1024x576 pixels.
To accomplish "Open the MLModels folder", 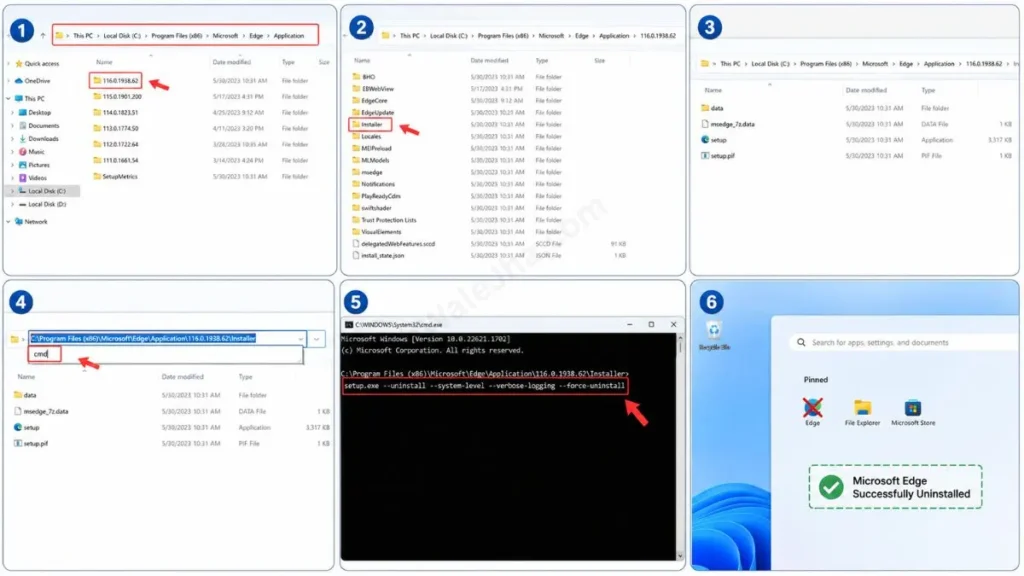I will [x=370, y=160].
